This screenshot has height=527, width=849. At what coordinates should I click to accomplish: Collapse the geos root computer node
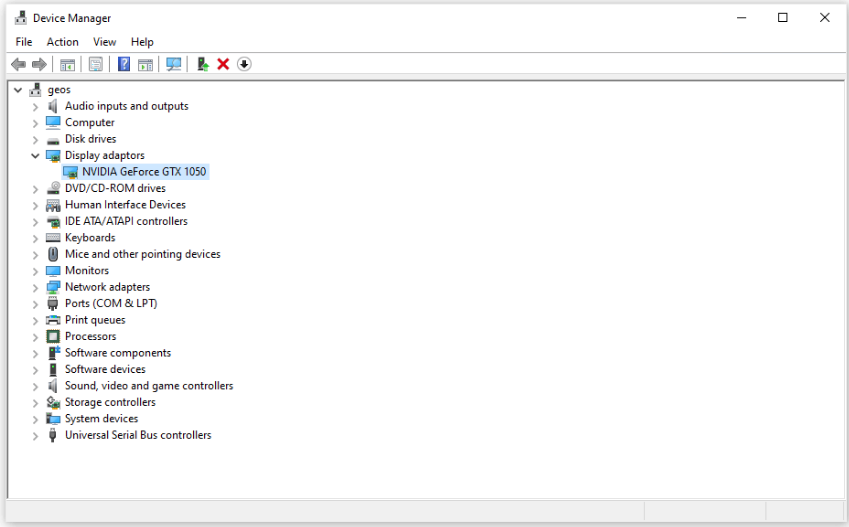click(x=18, y=90)
